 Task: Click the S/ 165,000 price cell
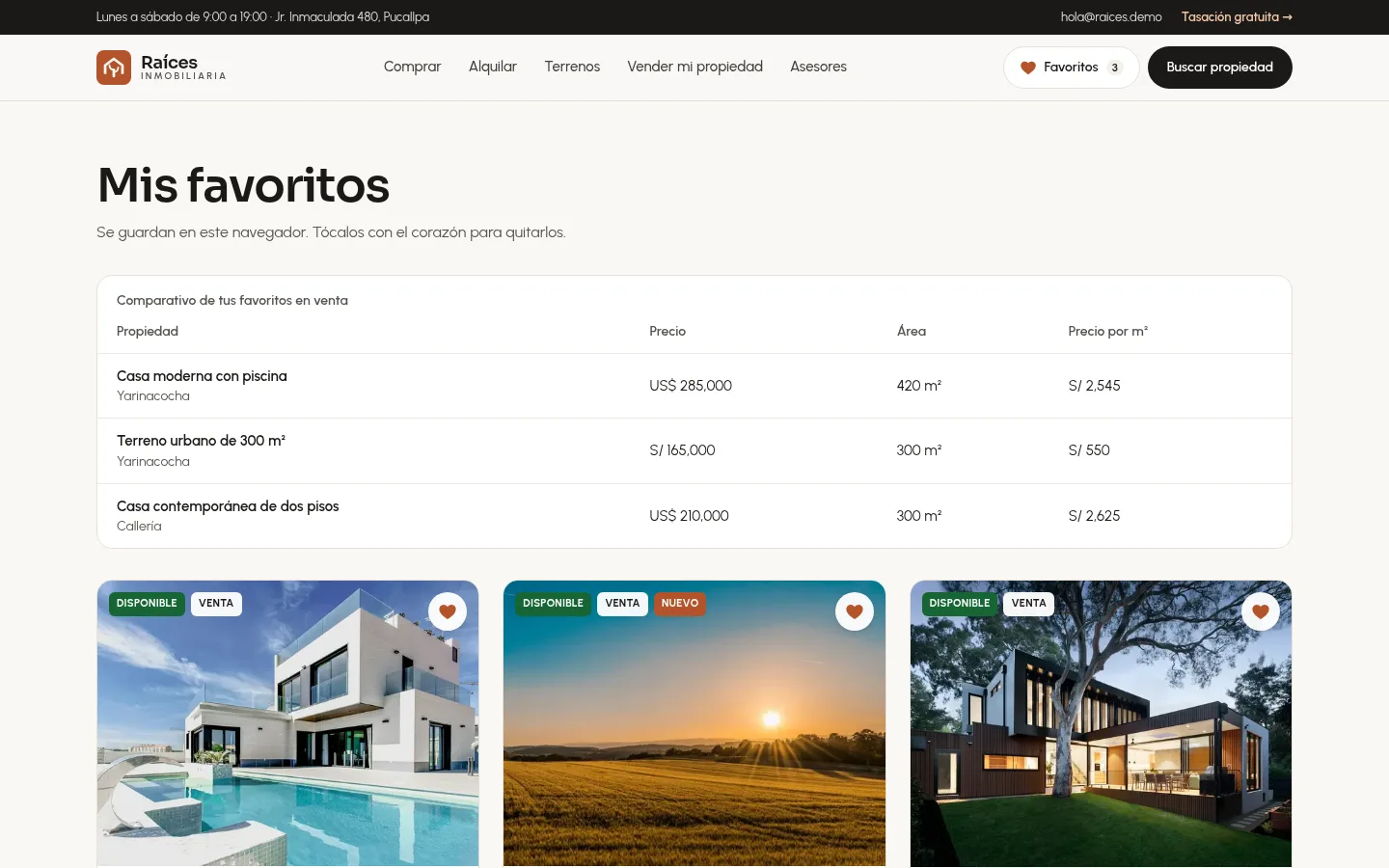pyautogui.click(x=682, y=450)
